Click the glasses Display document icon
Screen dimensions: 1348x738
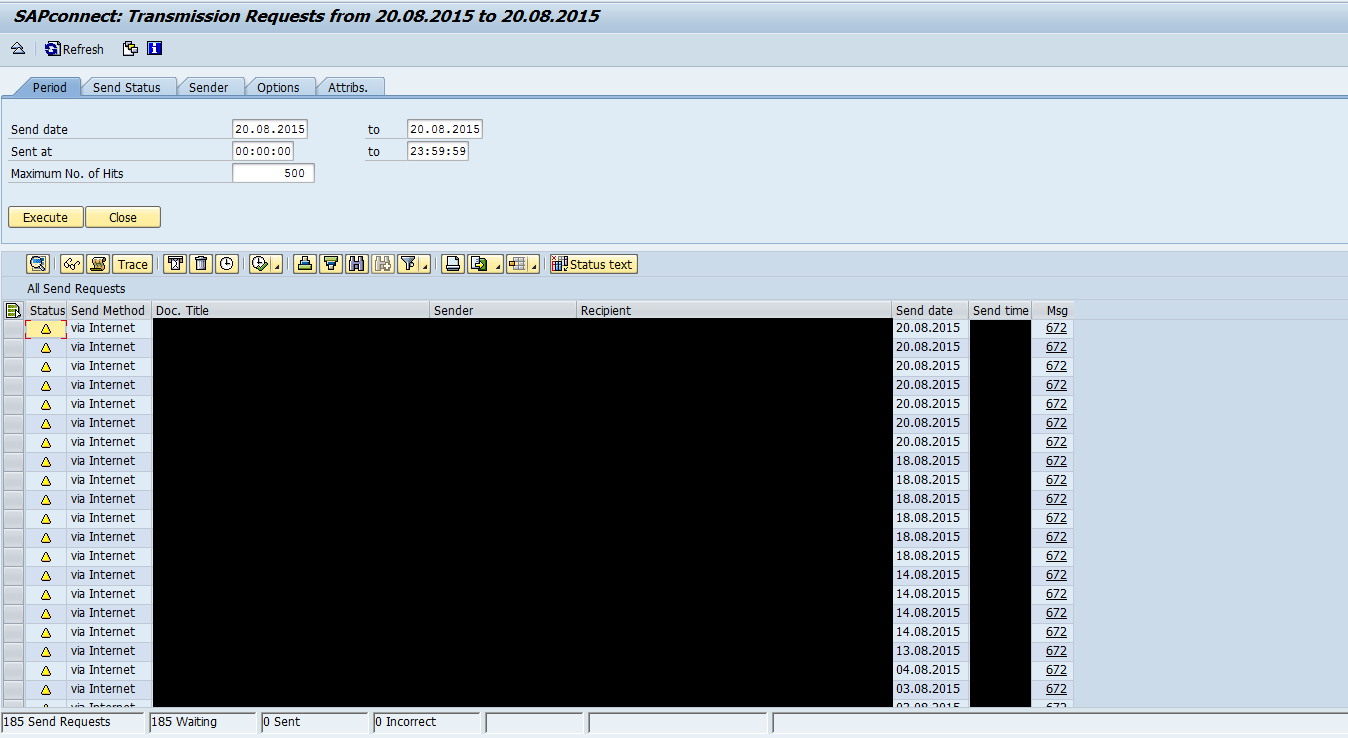coord(72,264)
